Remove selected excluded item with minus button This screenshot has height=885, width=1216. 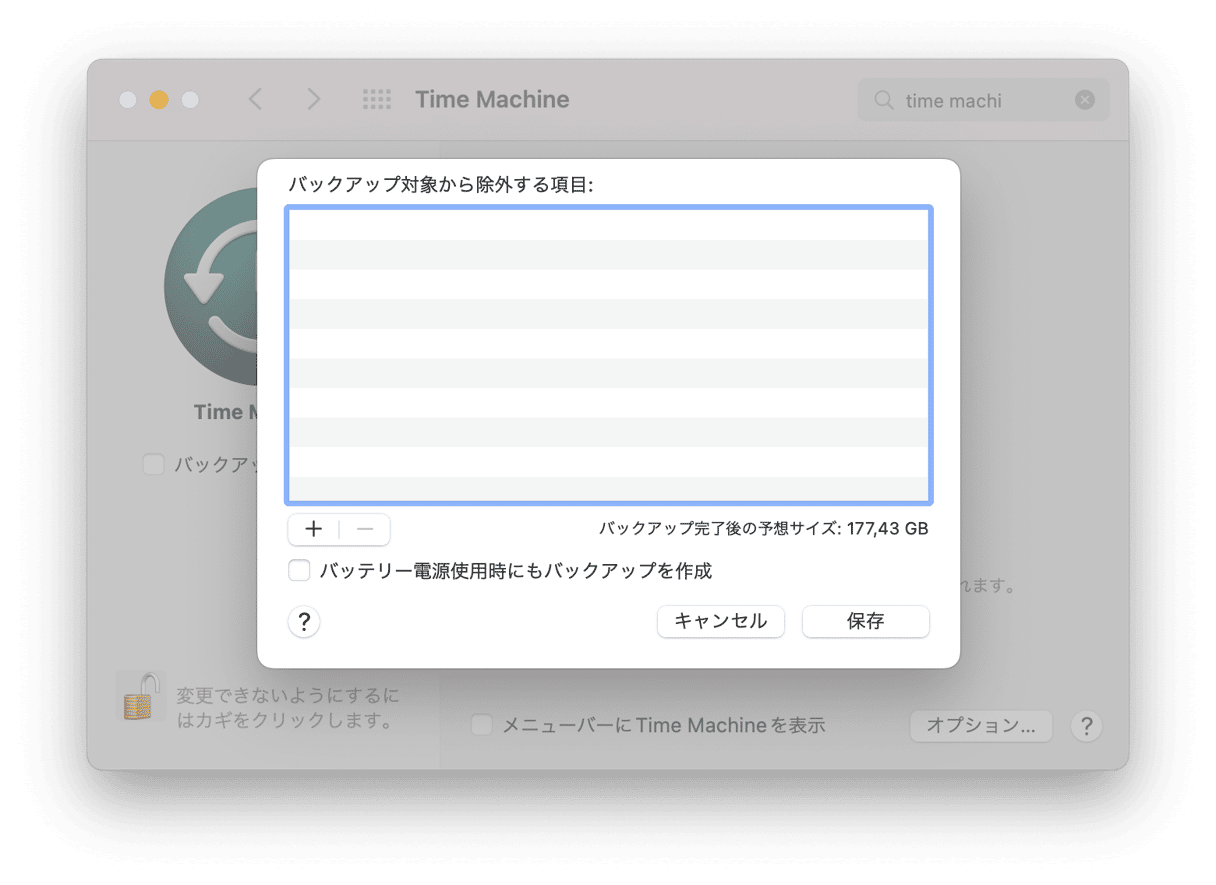tap(365, 529)
